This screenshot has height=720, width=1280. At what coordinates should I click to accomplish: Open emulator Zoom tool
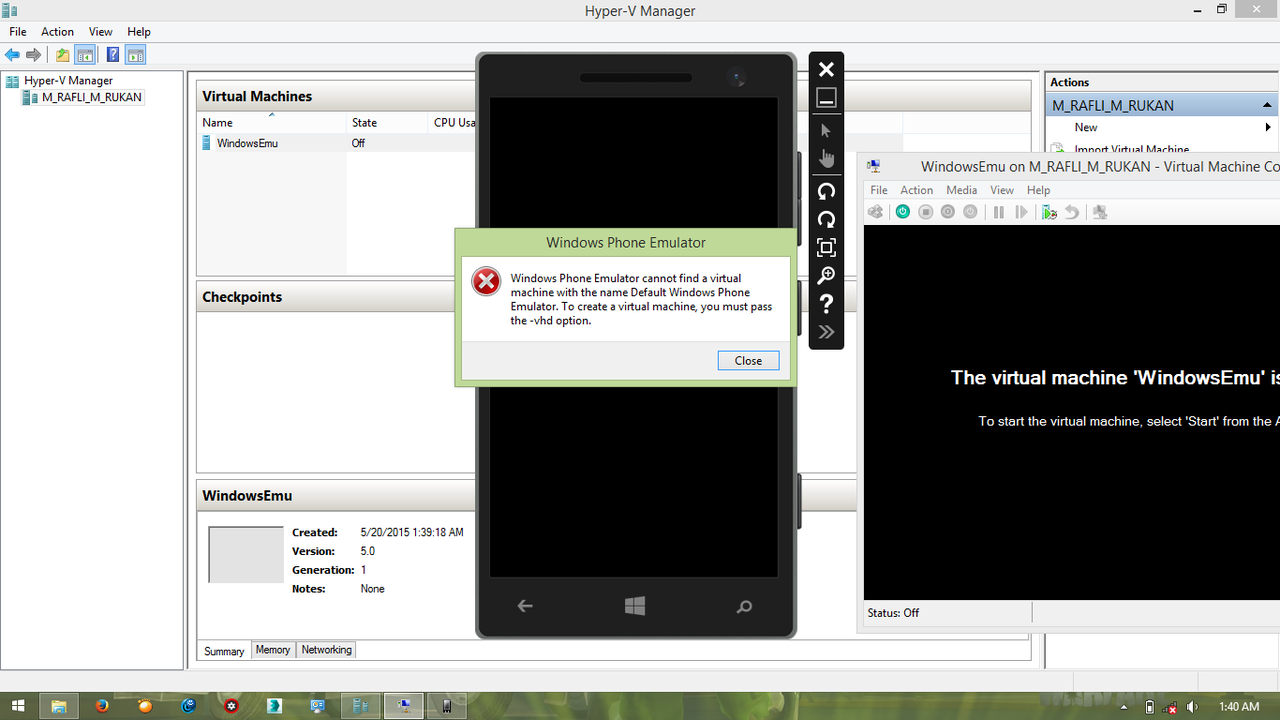tap(826, 276)
